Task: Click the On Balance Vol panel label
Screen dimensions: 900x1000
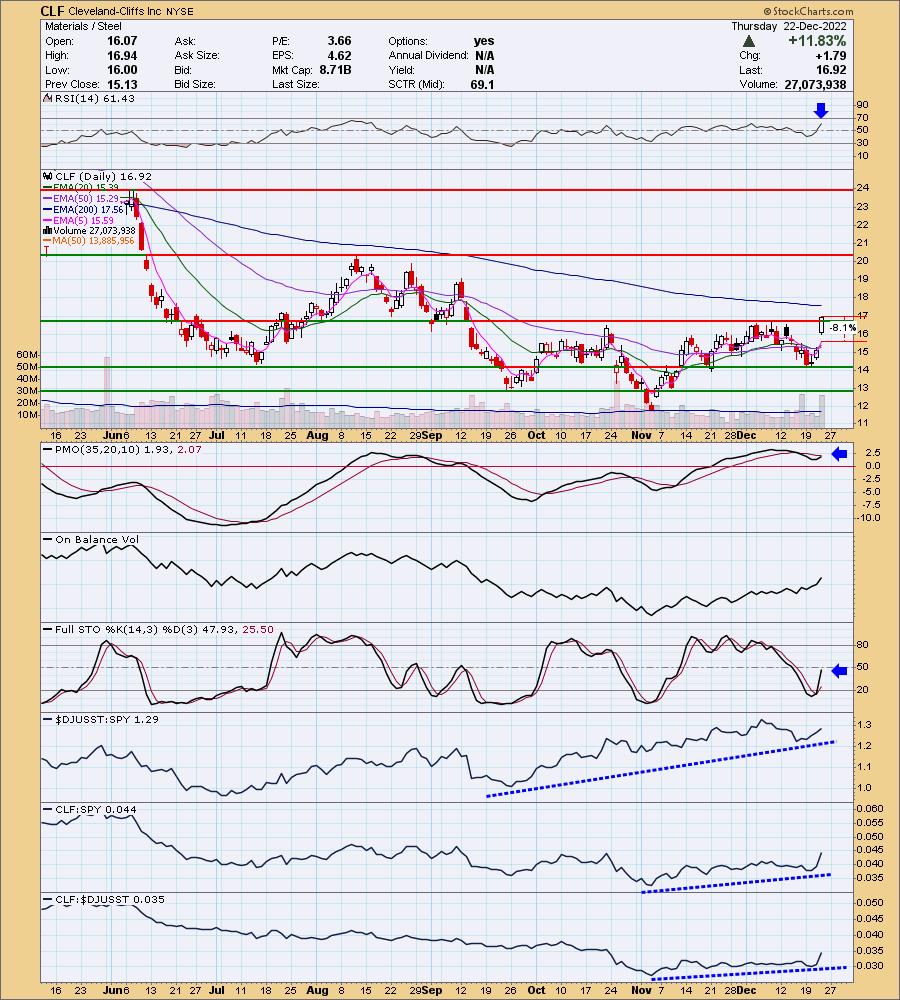Action: [x=91, y=540]
